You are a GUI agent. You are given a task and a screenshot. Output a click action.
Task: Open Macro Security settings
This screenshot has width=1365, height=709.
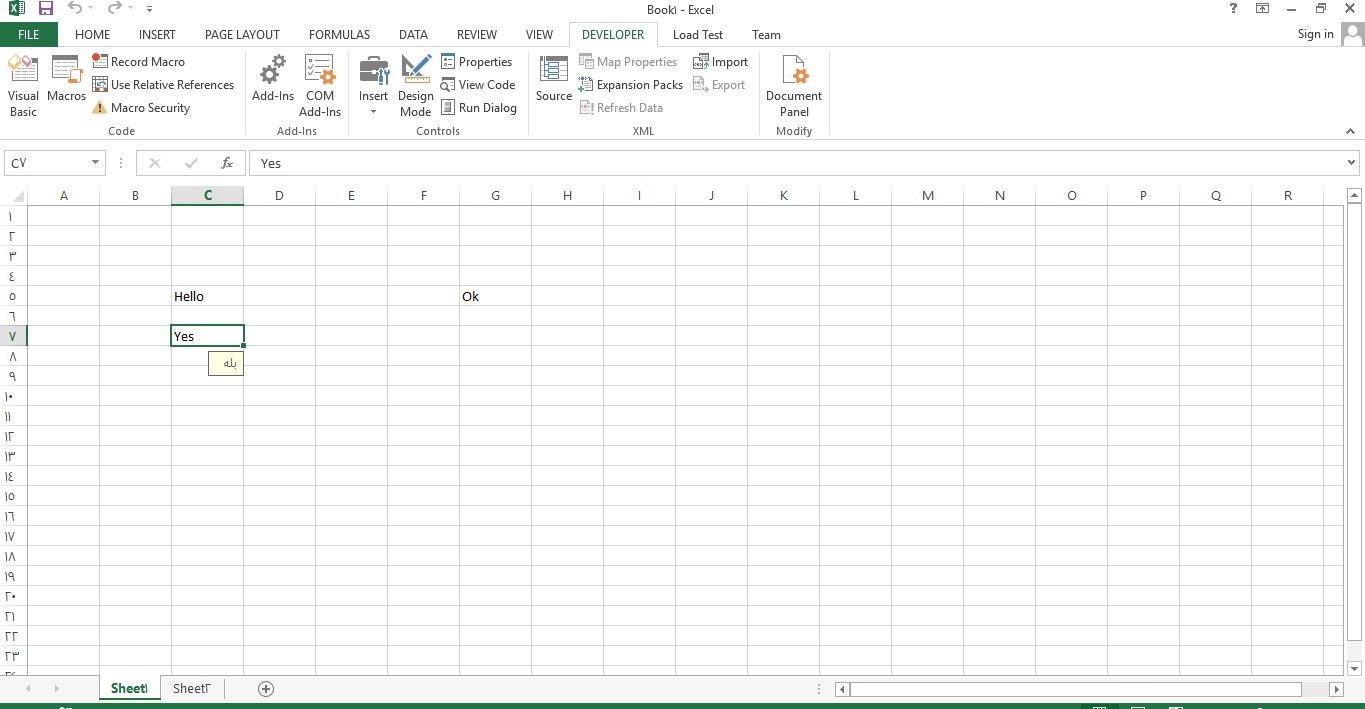(141, 108)
